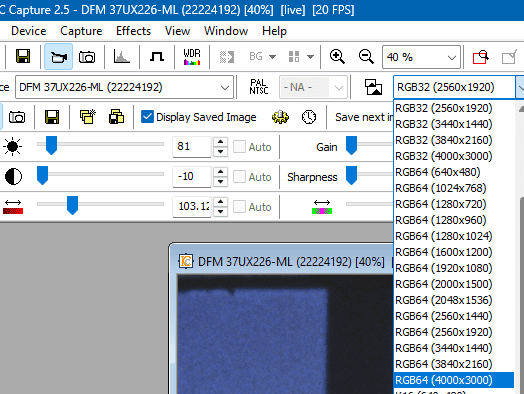Open the Effects menu
Viewport: 524px width, 394px height.
[x=133, y=31]
